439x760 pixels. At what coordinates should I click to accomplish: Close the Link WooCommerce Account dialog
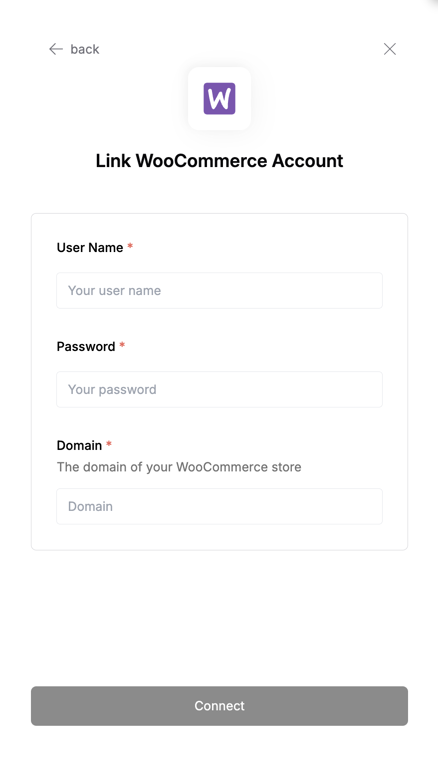pos(390,49)
